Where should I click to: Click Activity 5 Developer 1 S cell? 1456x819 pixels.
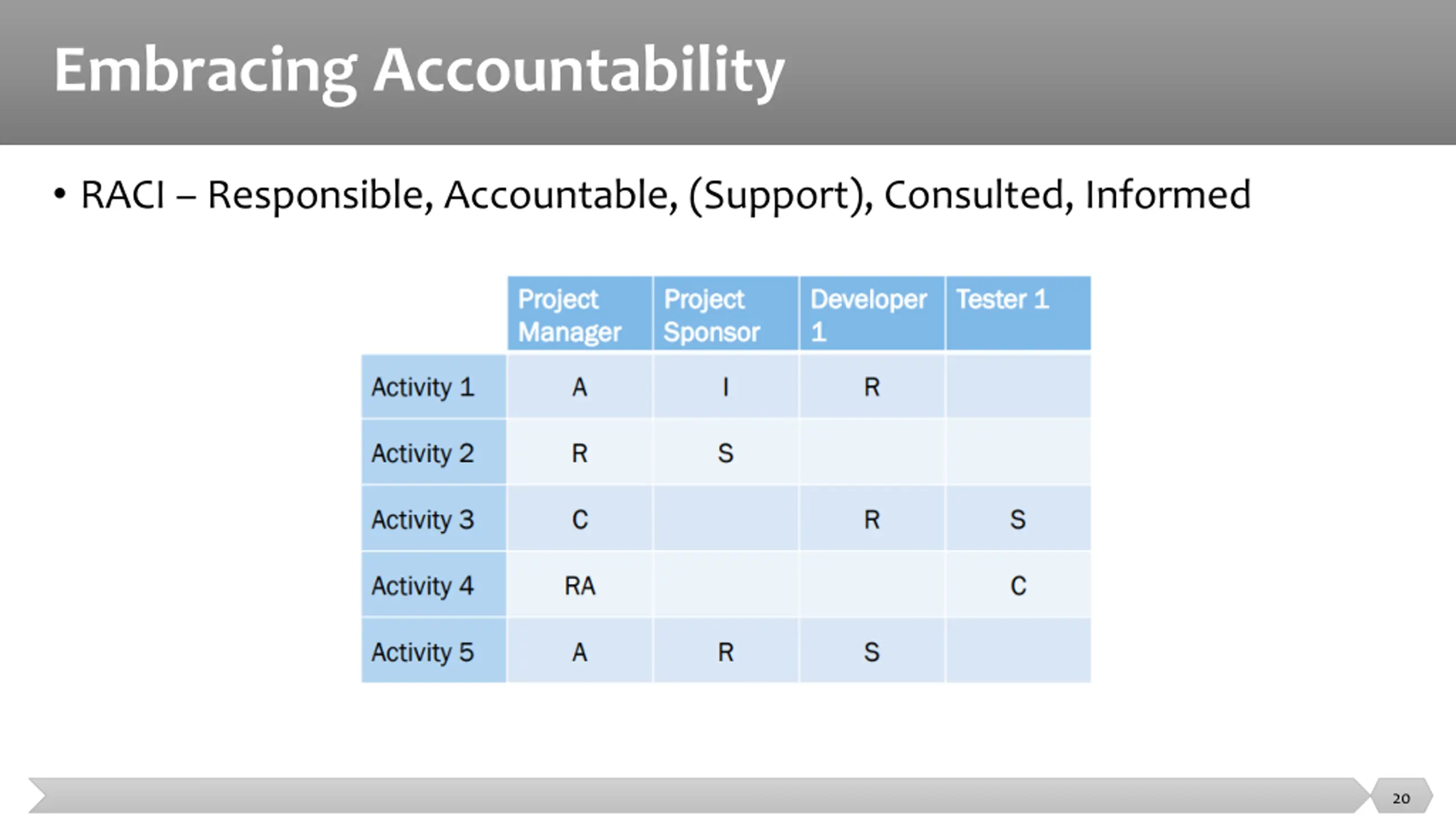click(872, 651)
